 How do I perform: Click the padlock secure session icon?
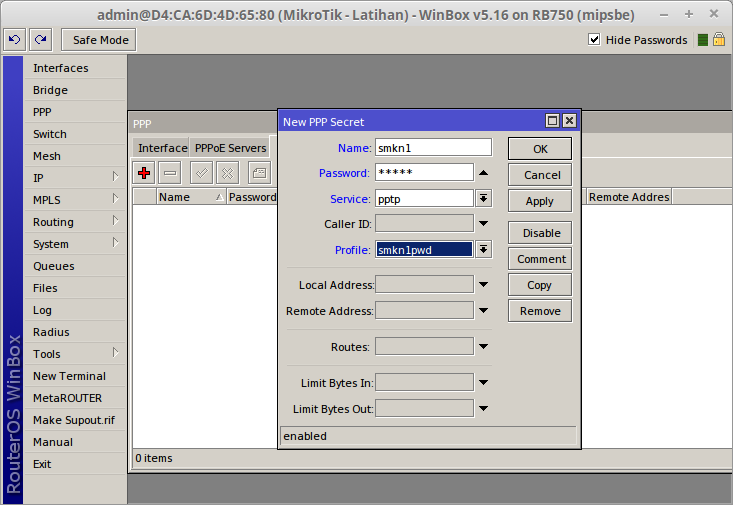[x=719, y=39]
